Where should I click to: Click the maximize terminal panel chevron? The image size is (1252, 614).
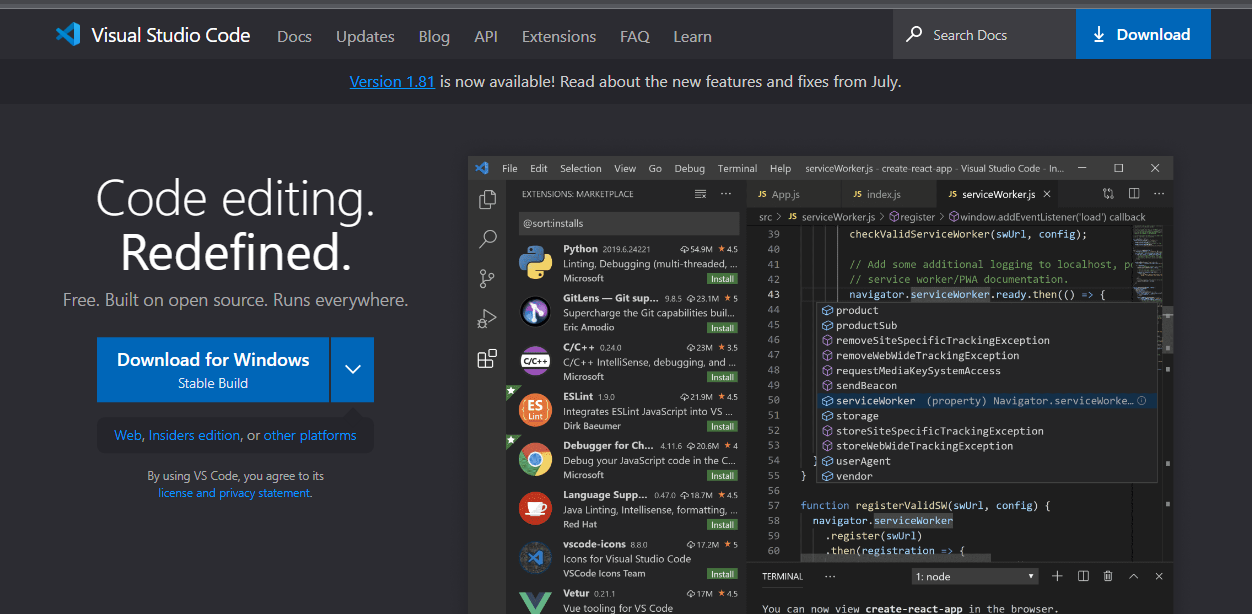tap(1133, 576)
